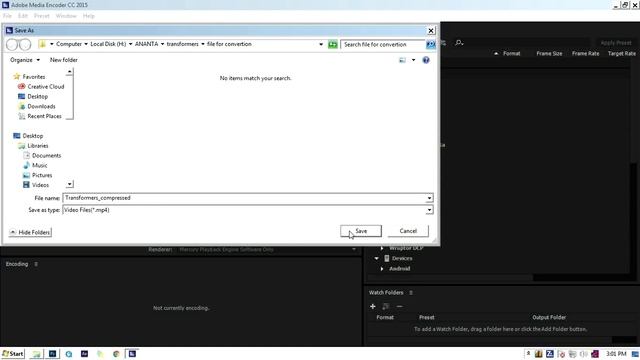Click Media Encoder taskbar icon

(x=132, y=354)
